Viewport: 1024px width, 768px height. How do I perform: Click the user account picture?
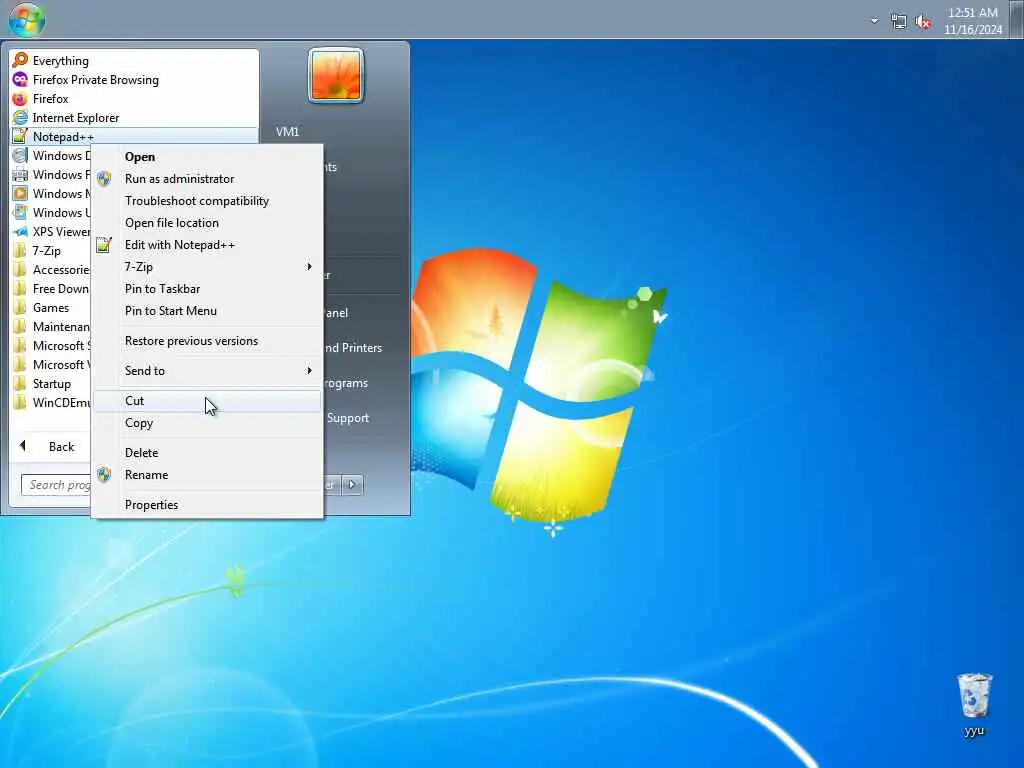tap(336, 76)
